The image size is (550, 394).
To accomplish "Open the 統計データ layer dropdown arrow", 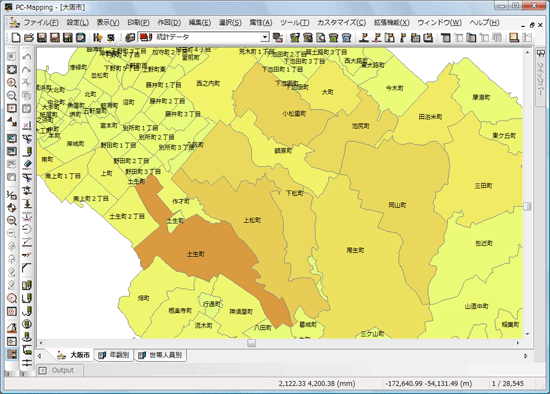I will coord(265,37).
